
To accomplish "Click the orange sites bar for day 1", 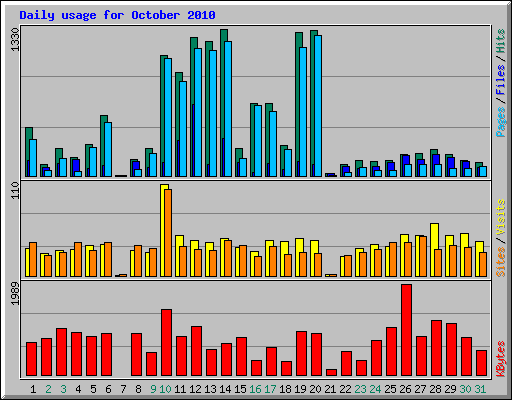I will [x=33, y=259].
